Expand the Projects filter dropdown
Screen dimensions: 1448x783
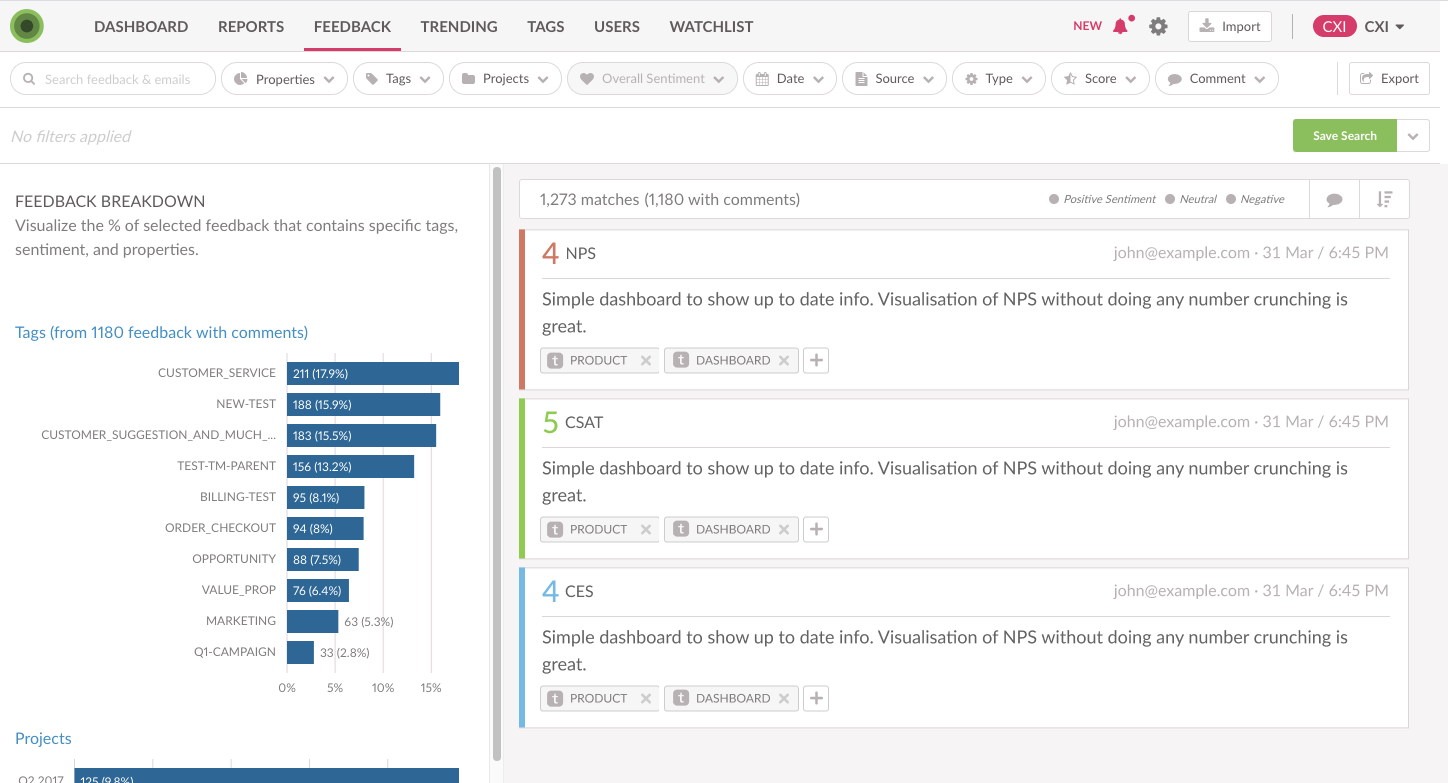pyautogui.click(x=505, y=79)
